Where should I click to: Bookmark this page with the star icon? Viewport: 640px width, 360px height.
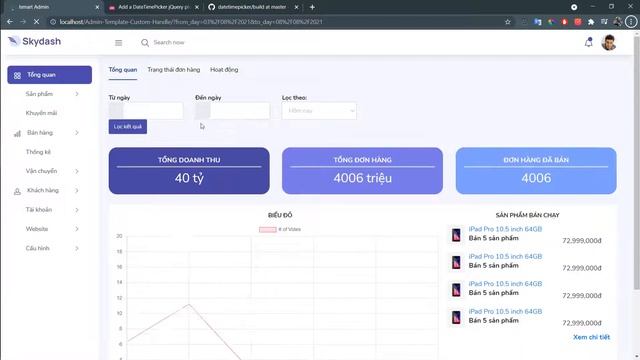[508, 22]
